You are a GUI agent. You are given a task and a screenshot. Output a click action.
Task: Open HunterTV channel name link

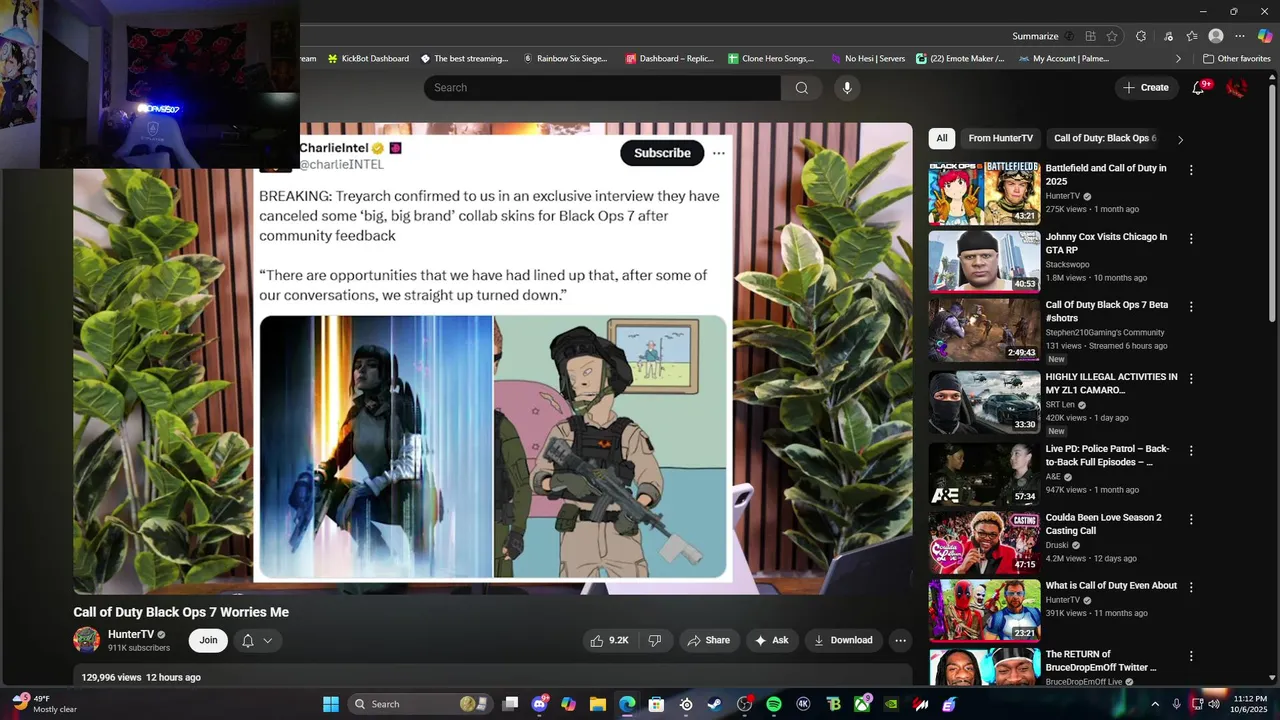click(x=131, y=634)
